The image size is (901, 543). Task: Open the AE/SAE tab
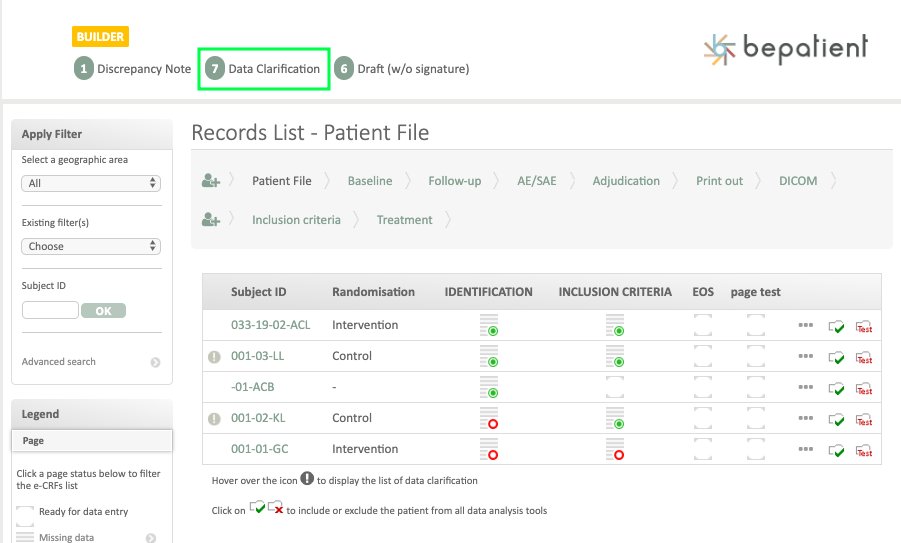[x=536, y=181]
